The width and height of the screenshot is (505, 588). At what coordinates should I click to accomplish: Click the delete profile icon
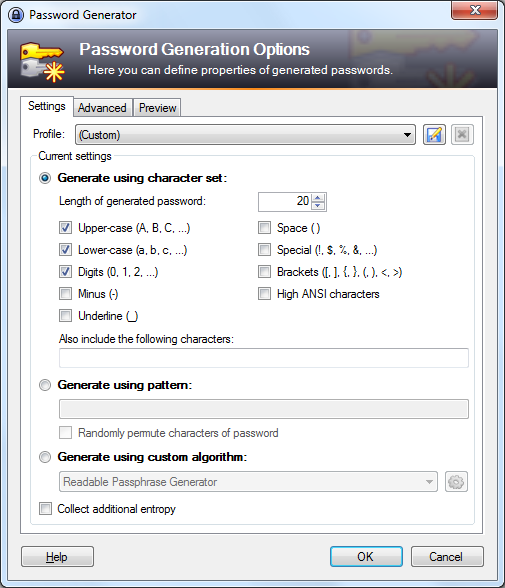[462, 134]
